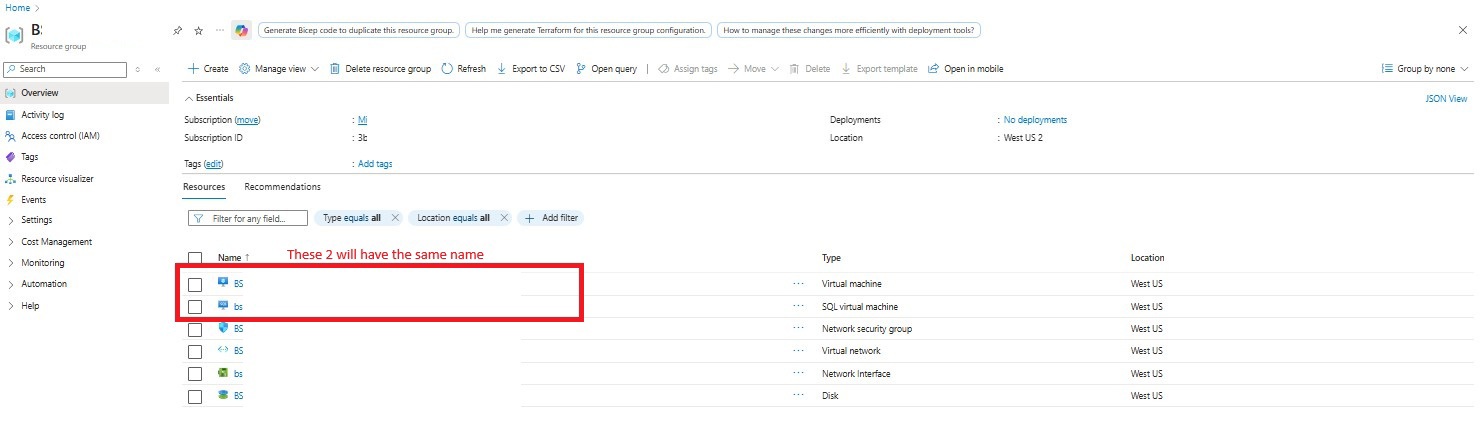Click the Network Interface row icon
This screenshot has height=438, width=1481.
tap(223, 373)
